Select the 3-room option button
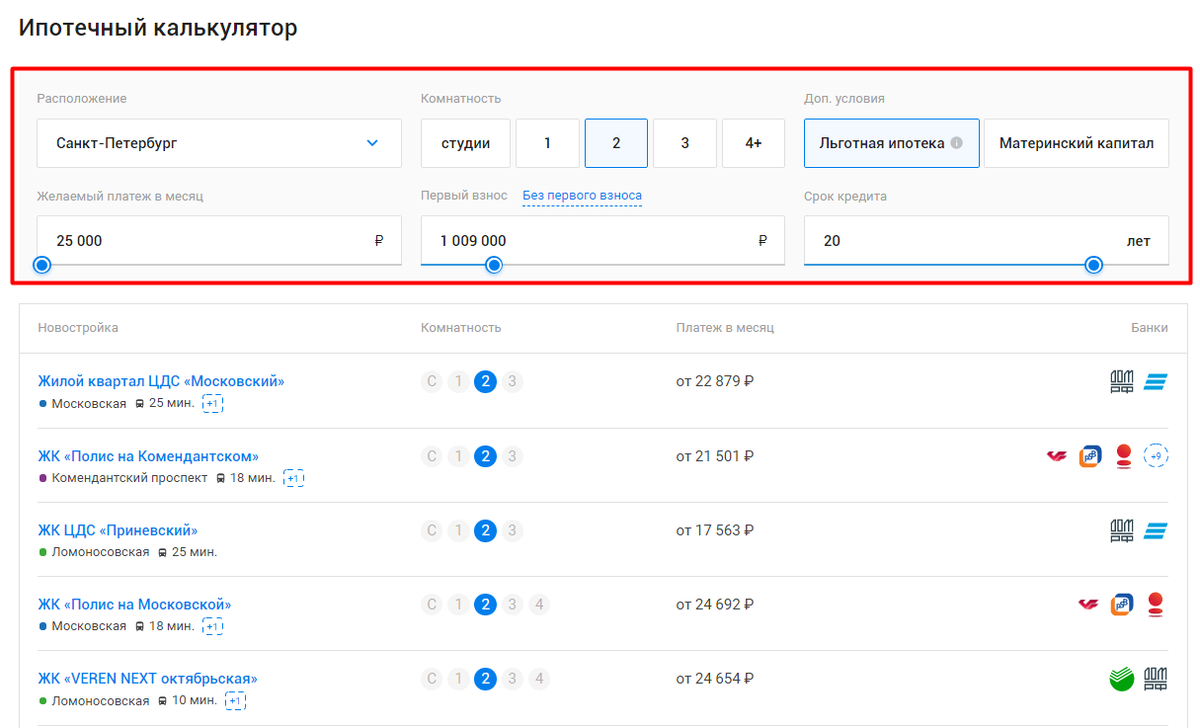The image size is (1200, 728). point(685,143)
